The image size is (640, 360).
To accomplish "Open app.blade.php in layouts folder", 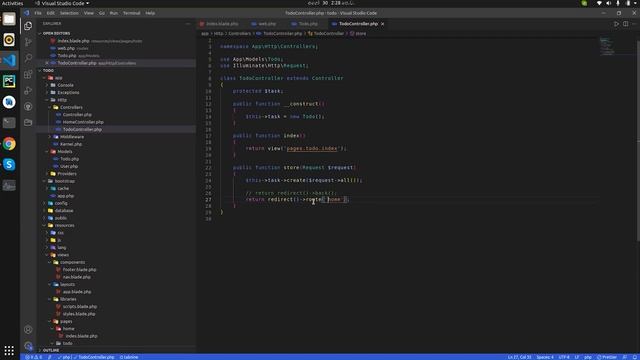I will pyautogui.click(x=77, y=291).
